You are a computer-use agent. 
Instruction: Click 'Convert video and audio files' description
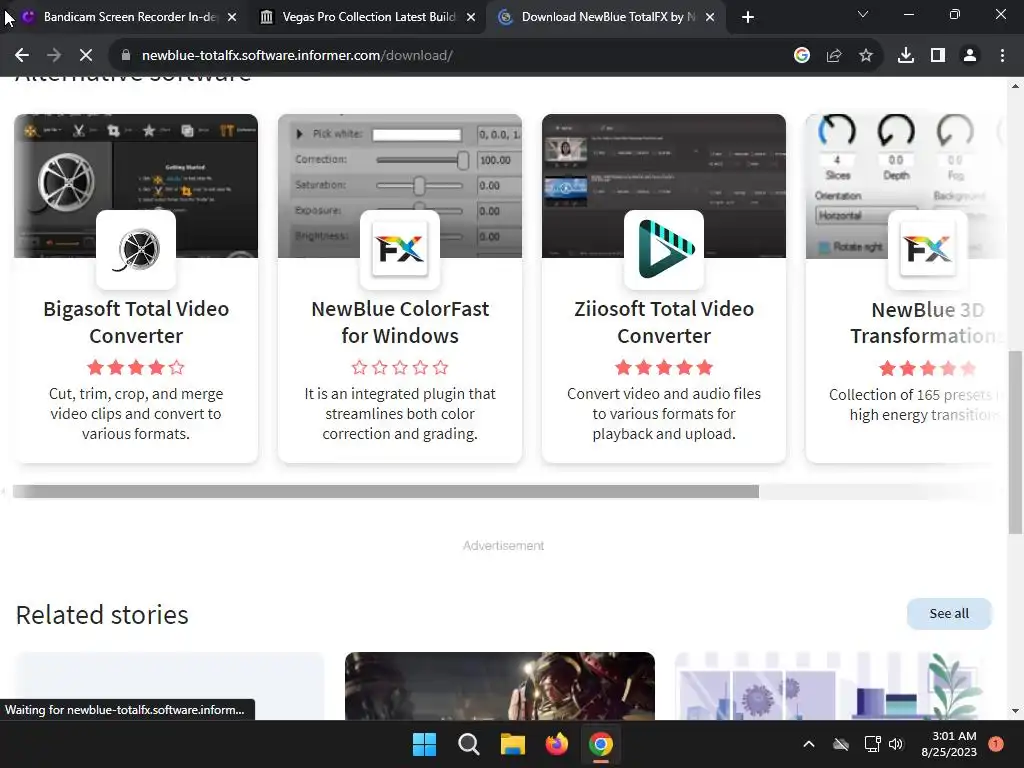pos(664,414)
